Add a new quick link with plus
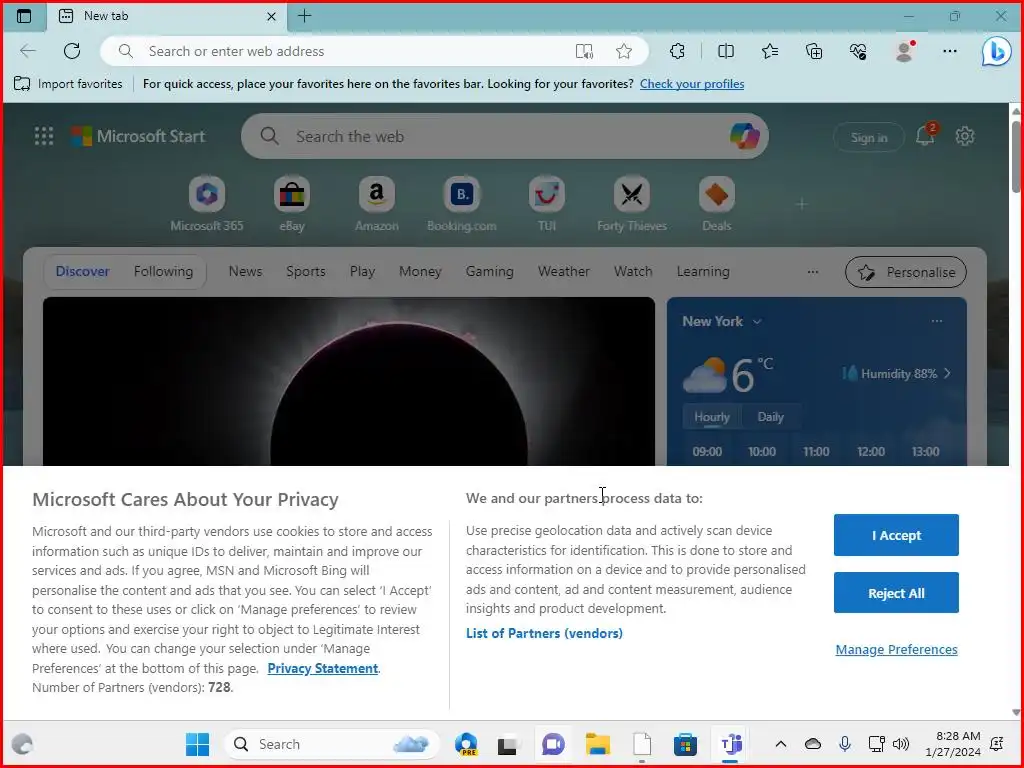 pos(801,204)
